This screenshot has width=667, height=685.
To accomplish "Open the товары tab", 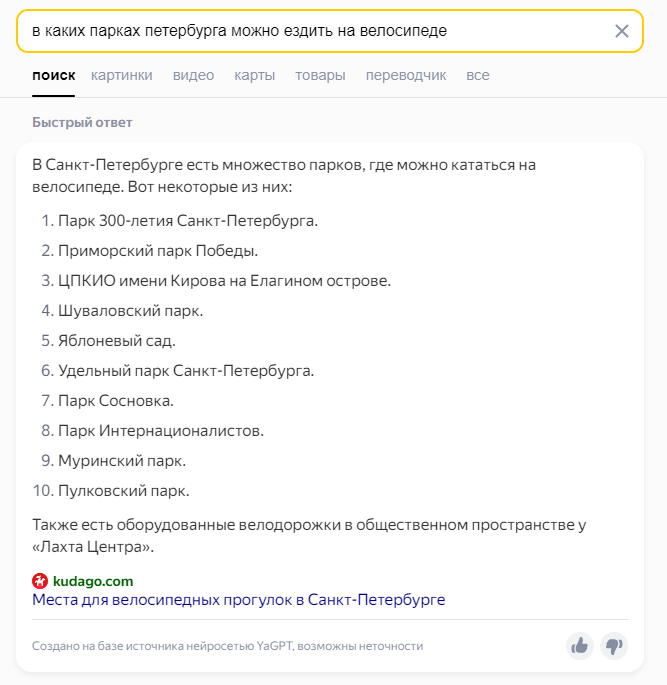I will pos(320,75).
